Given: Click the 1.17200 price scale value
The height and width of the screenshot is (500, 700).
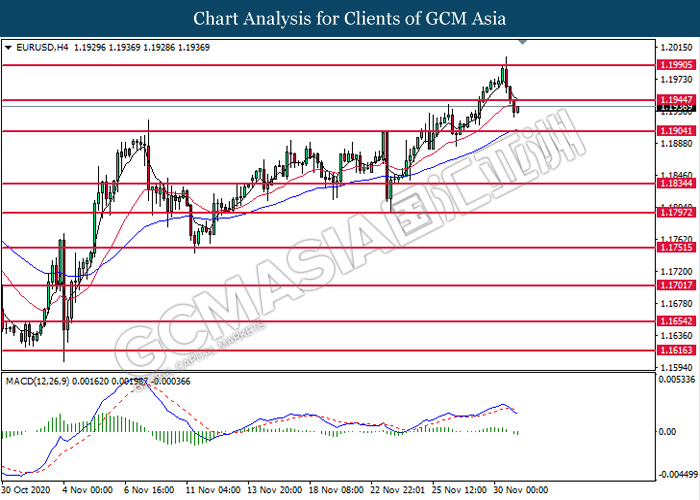Looking at the screenshot, I should (677, 271).
